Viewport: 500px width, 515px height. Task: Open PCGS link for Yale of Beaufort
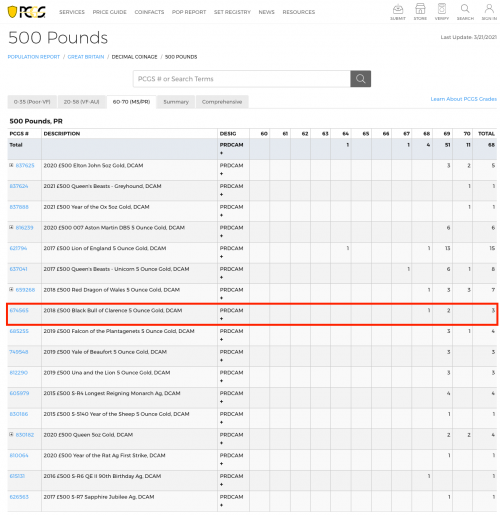(x=19, y=352)
